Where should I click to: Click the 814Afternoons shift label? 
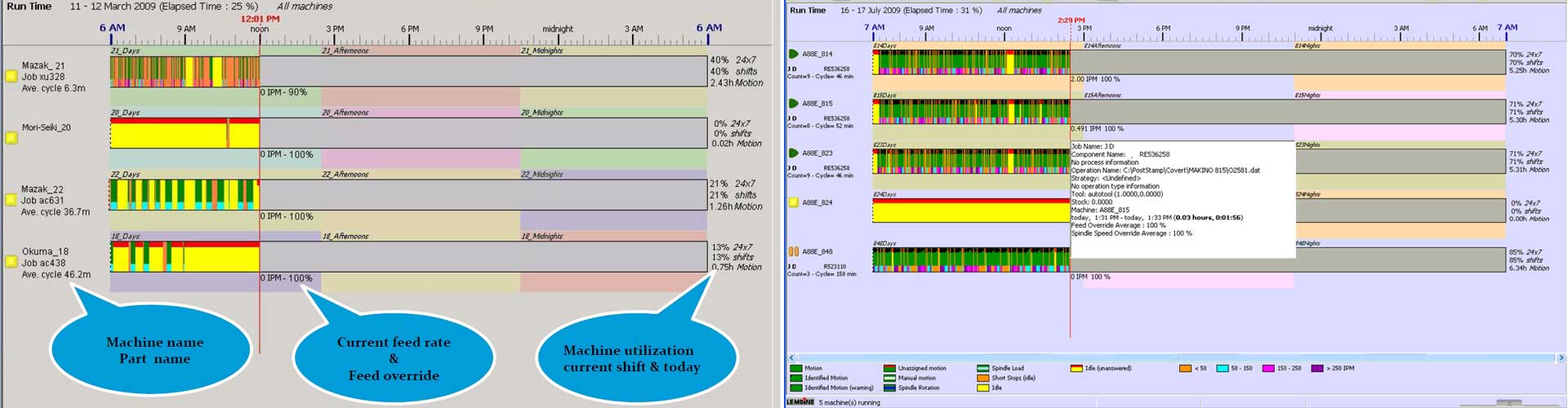coord(1102,46)
